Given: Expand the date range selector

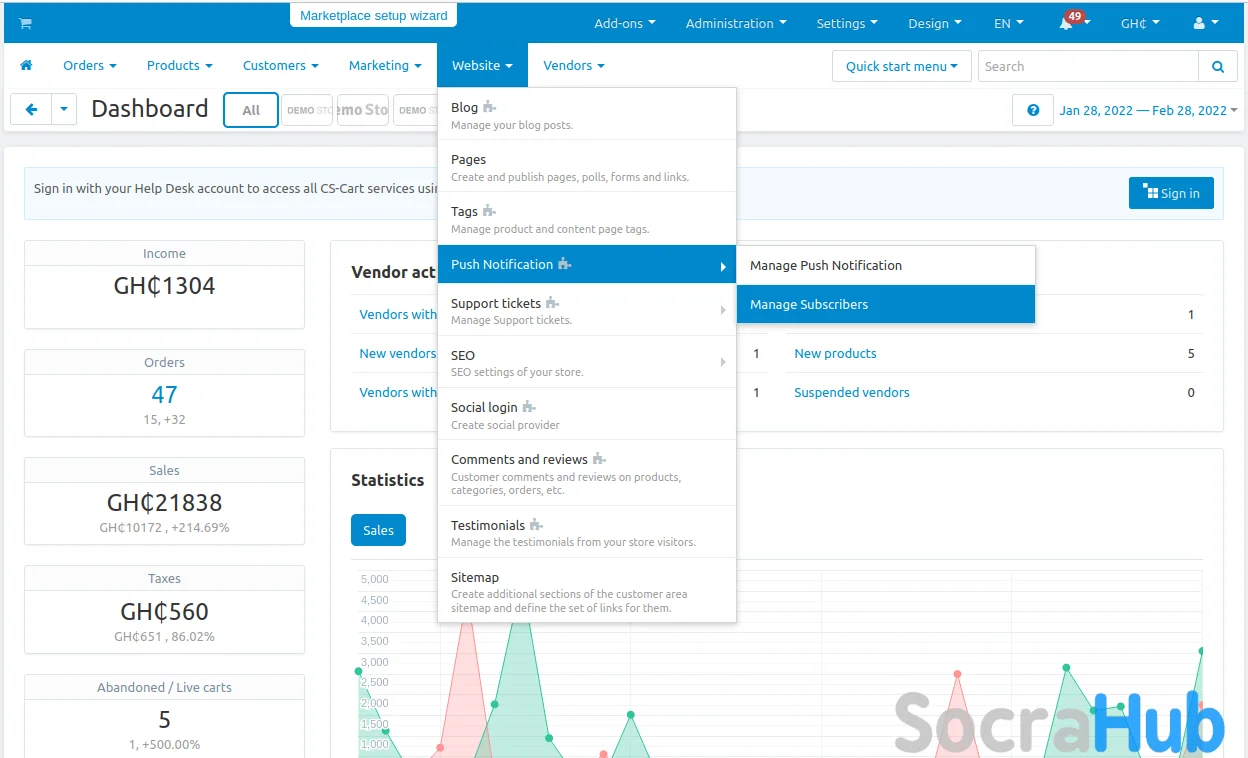Looking at the screenshot, I should point(1148,110).
